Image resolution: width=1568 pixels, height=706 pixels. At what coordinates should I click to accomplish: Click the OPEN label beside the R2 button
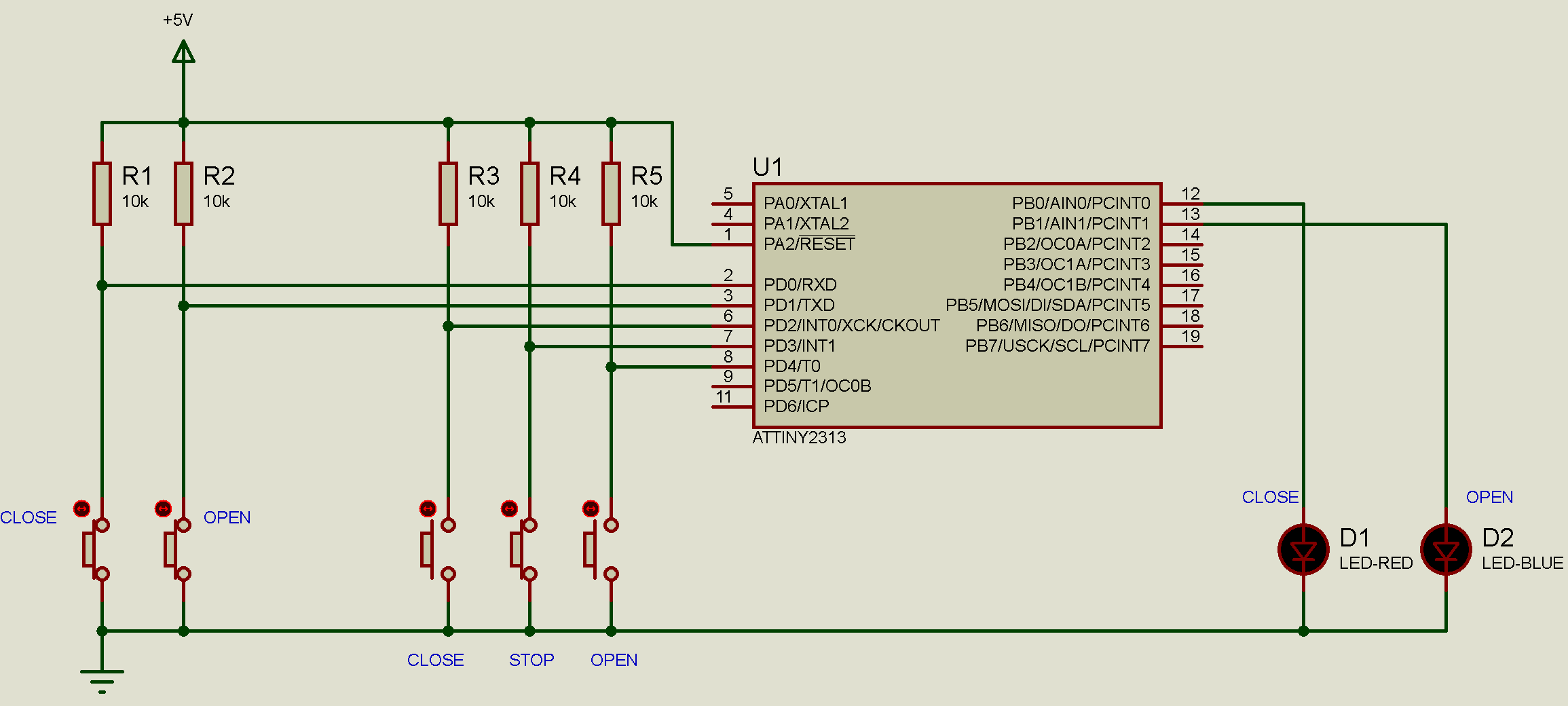pyautogui.click(x=227, y=517)
